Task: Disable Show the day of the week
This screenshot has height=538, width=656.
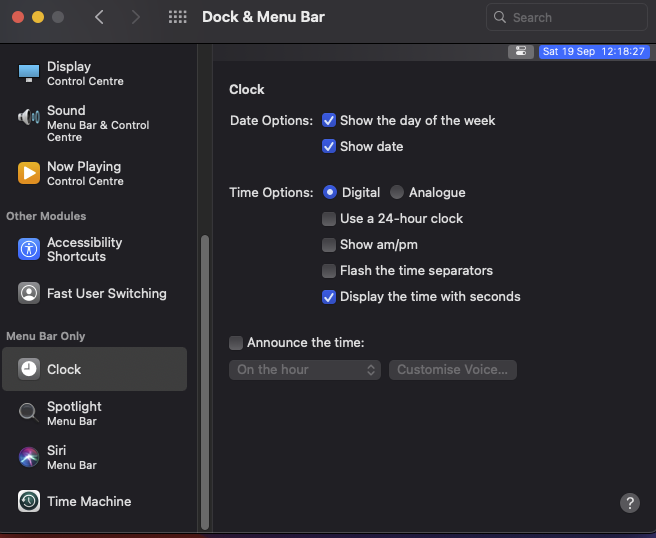Action: 329,120
